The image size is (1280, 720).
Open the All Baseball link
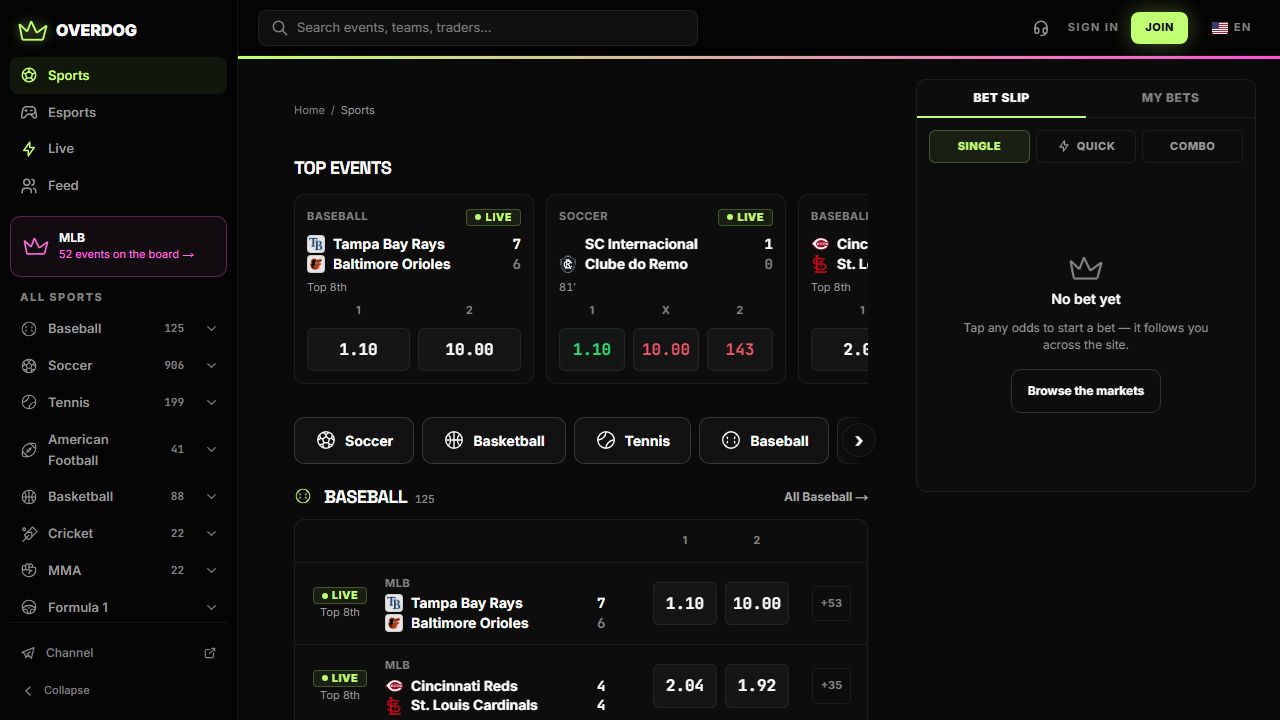click(826, 497)
